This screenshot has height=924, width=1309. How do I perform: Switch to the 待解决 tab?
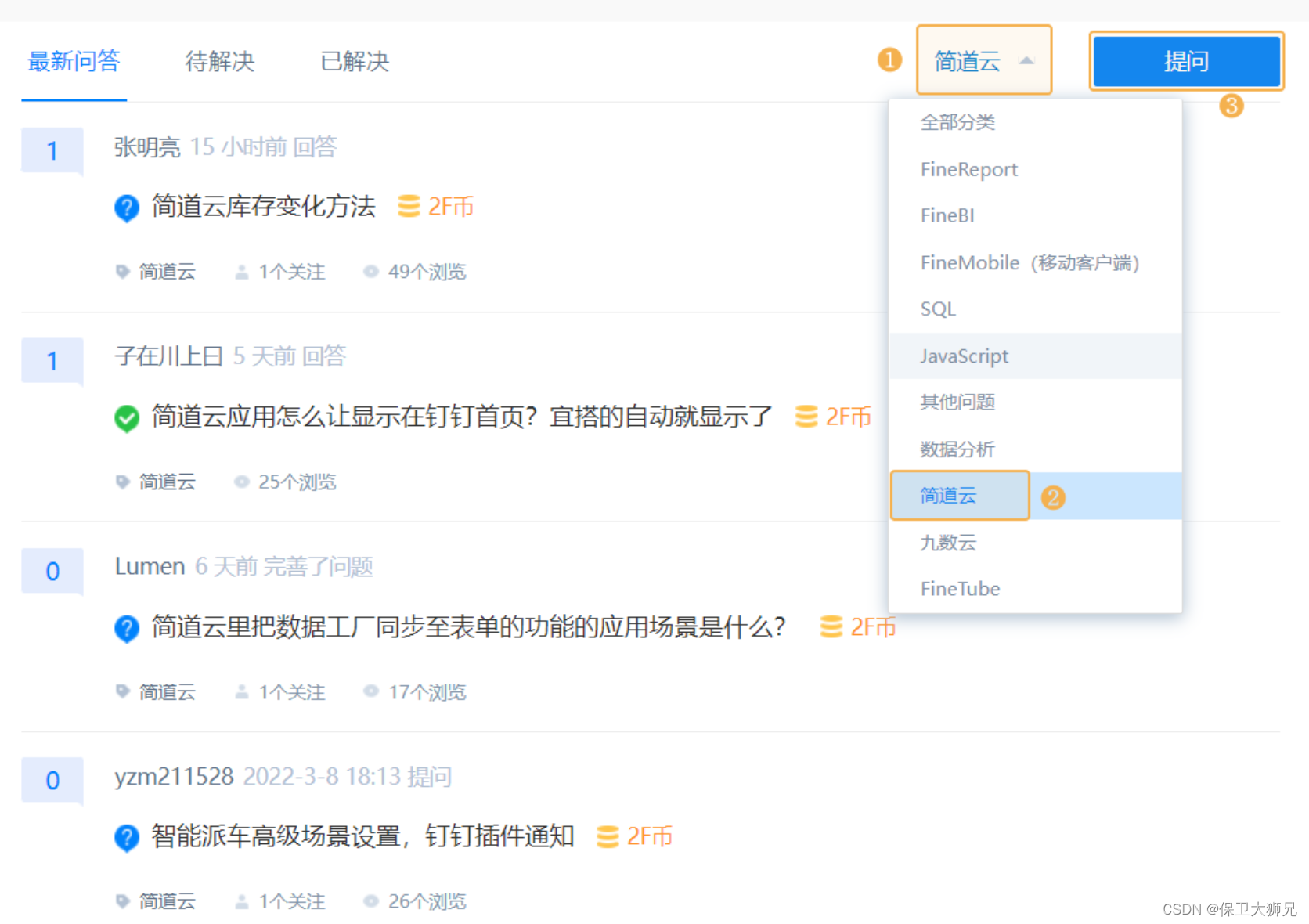(x=220, y=61)
